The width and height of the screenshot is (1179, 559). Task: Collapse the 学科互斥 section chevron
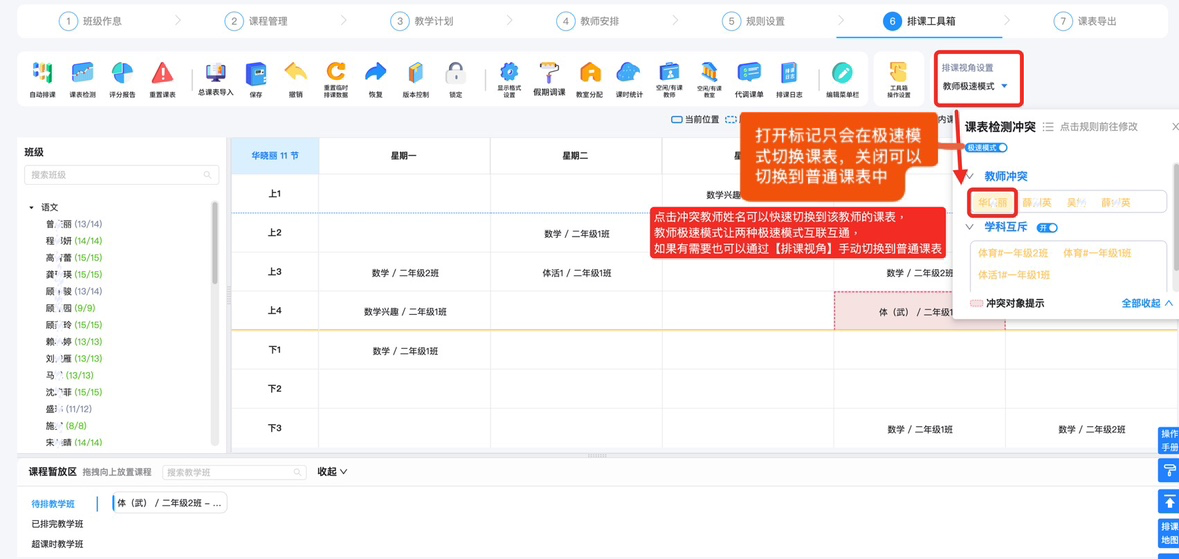pyautogui.click(x=970, y=226)
